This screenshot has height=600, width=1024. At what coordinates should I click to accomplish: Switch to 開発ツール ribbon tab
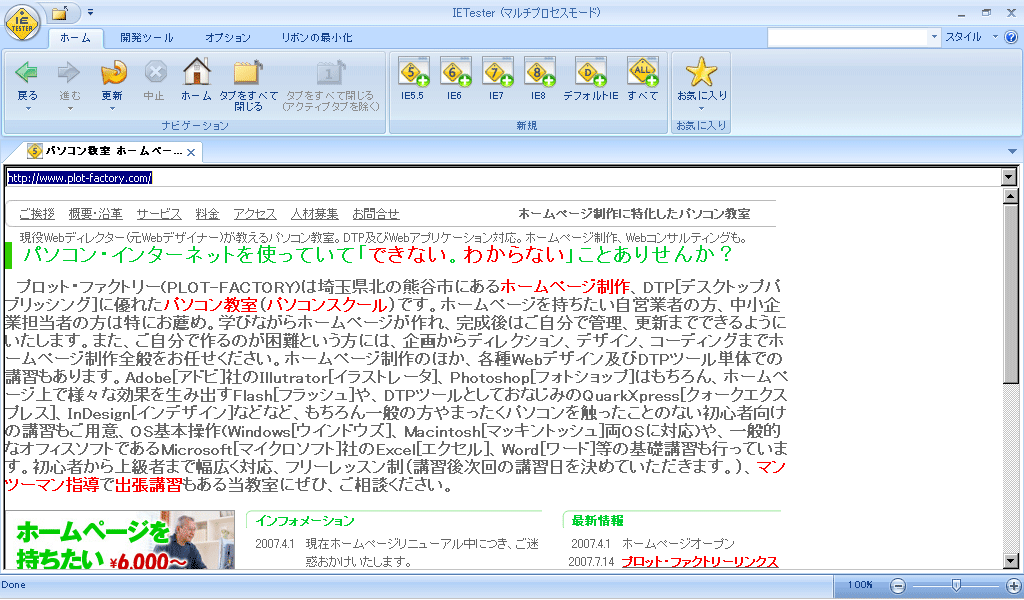click(147, 38)
